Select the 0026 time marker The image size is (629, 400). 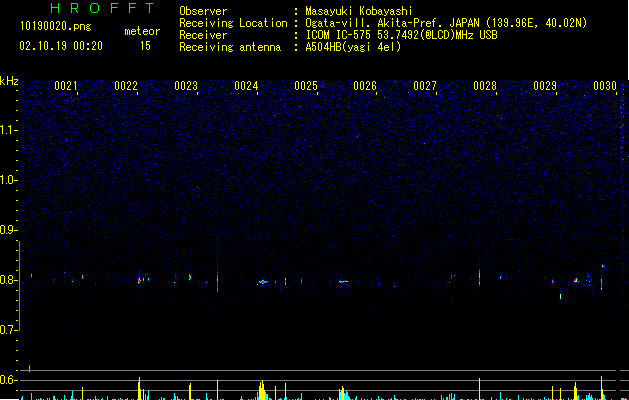pyautogui.click(x=365, y=86)
